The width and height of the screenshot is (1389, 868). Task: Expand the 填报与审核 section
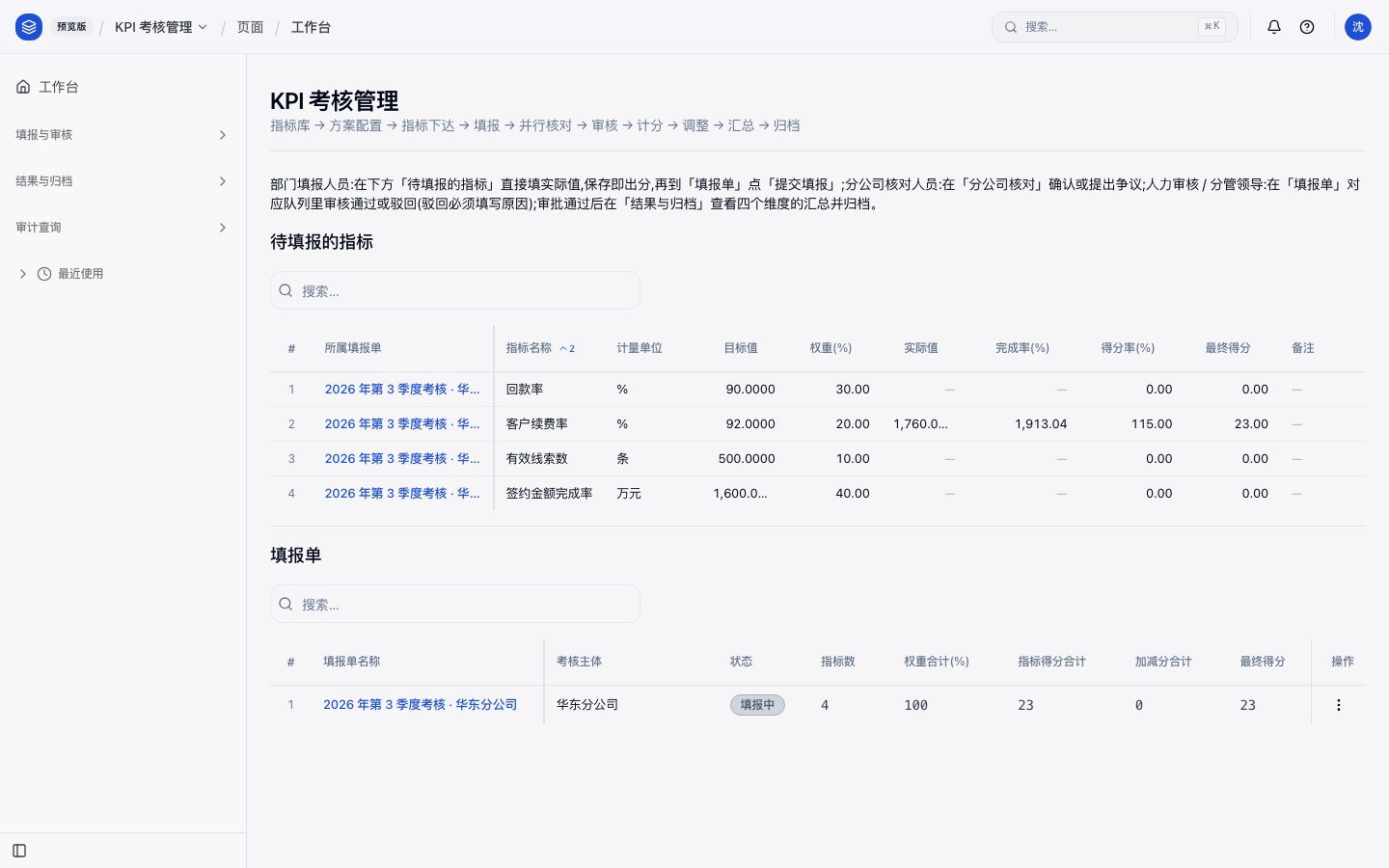123,135
